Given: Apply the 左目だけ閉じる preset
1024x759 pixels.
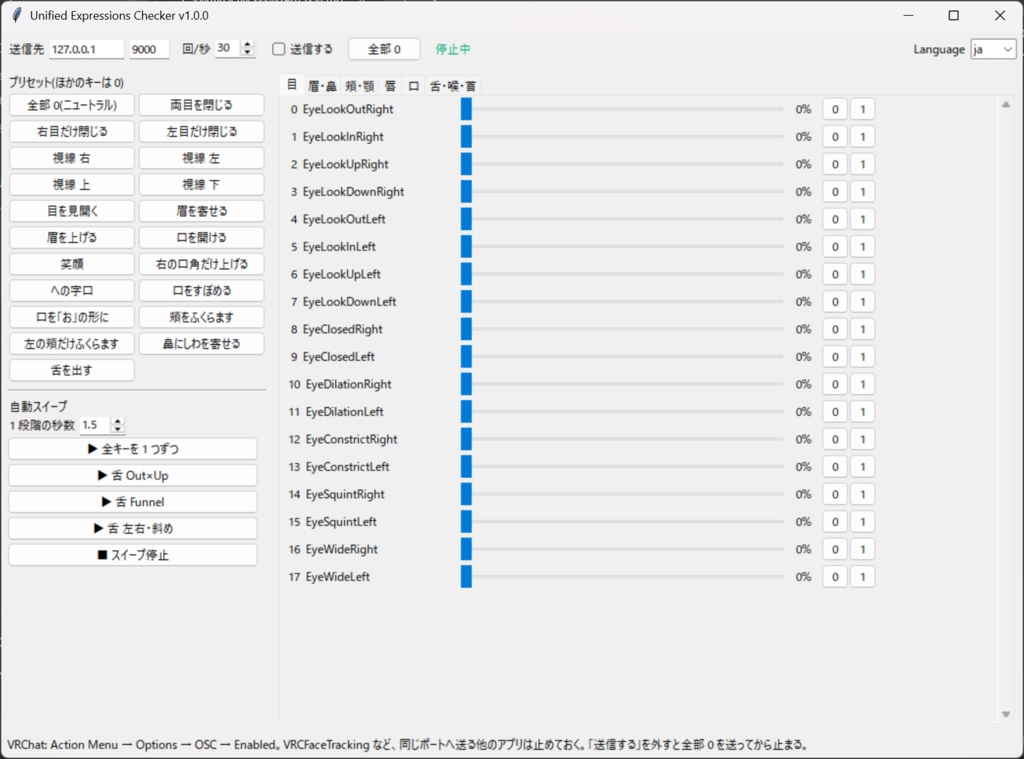Looking at the screenshot, I should (x=201, y=131).
